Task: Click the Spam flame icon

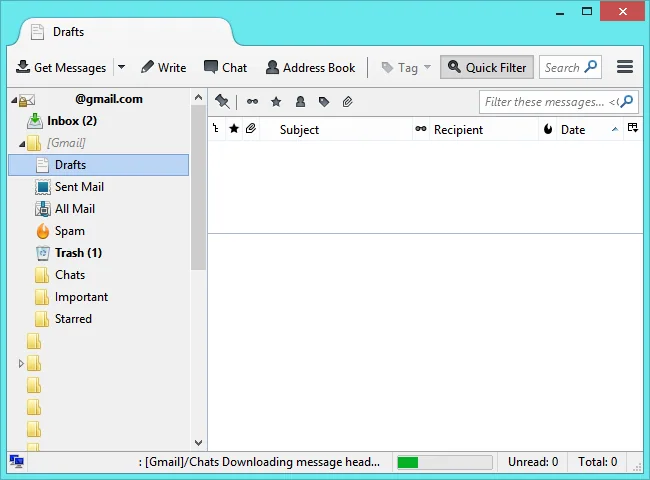Action: [43, 231]
